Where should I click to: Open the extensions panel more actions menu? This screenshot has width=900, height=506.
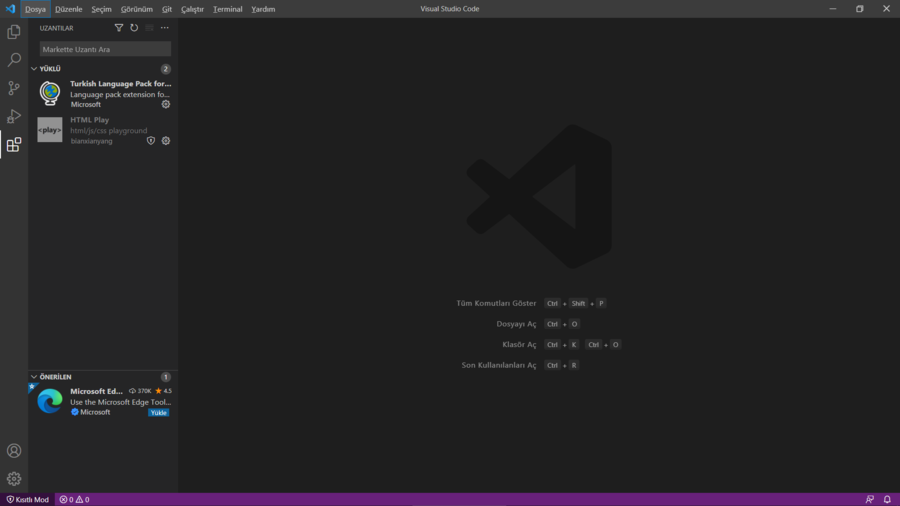[x=165, y=28]
